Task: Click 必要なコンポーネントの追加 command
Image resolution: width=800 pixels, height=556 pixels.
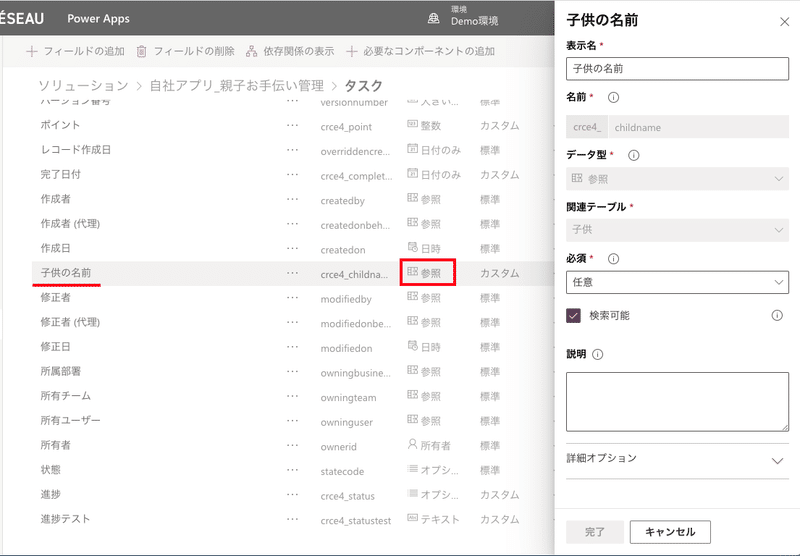Action: coord(420,52)
